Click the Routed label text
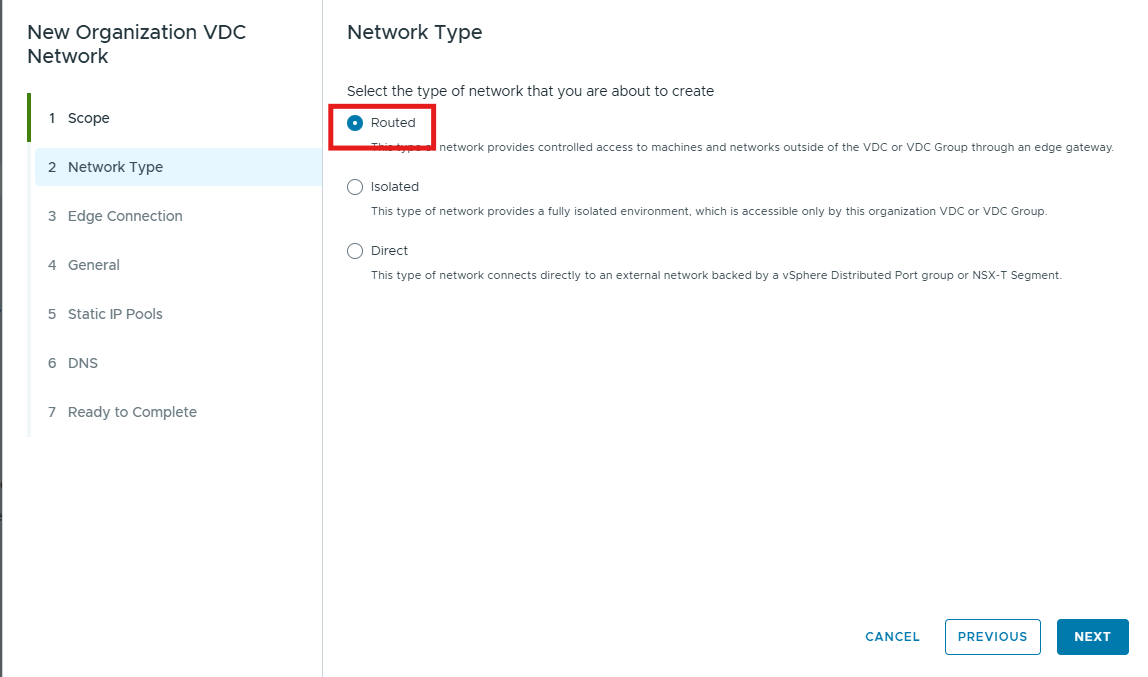Screen dimensions: 1148x677 [x=393, y=123]
